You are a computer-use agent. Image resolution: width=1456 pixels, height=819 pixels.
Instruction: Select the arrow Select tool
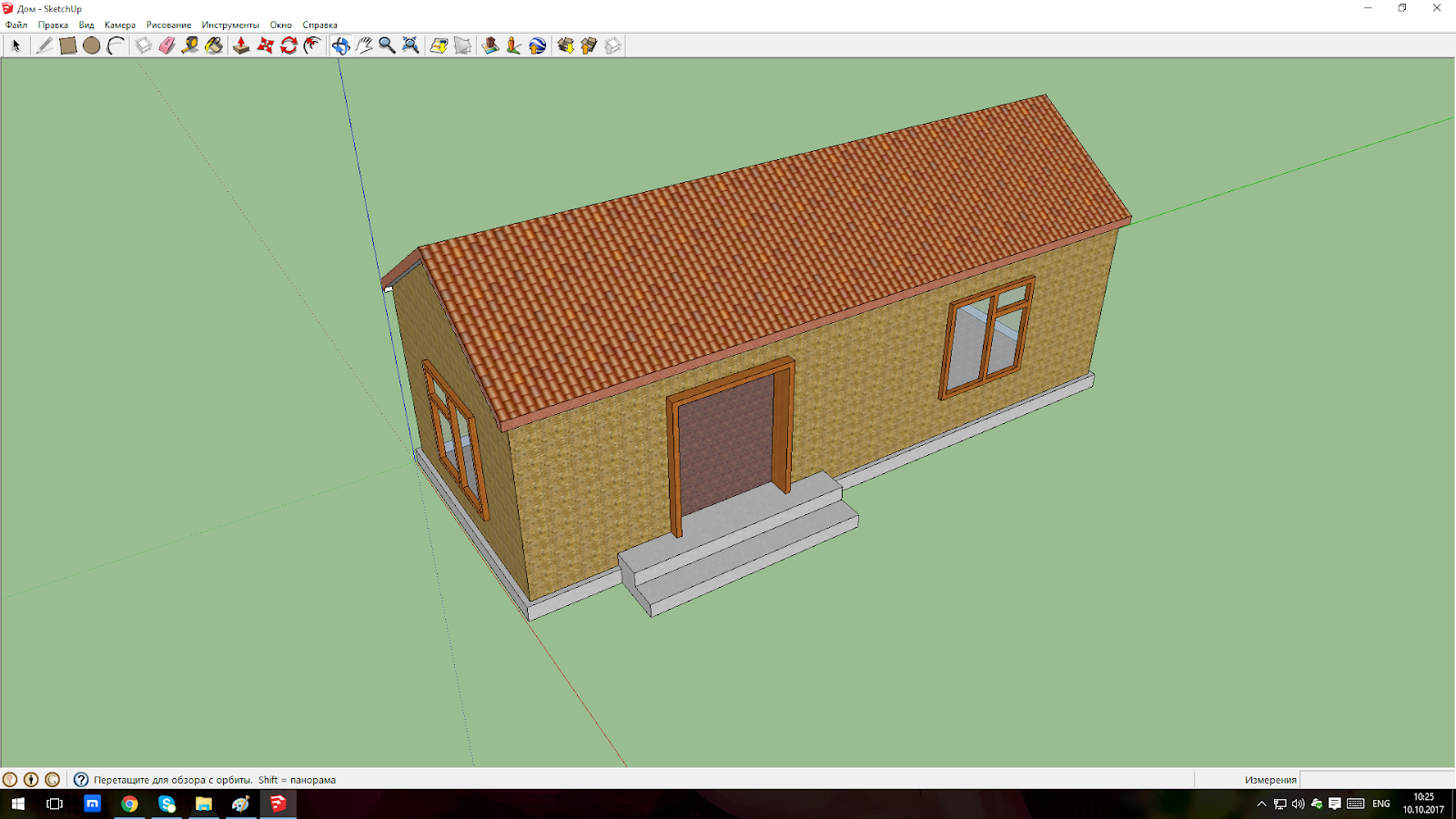15,45
